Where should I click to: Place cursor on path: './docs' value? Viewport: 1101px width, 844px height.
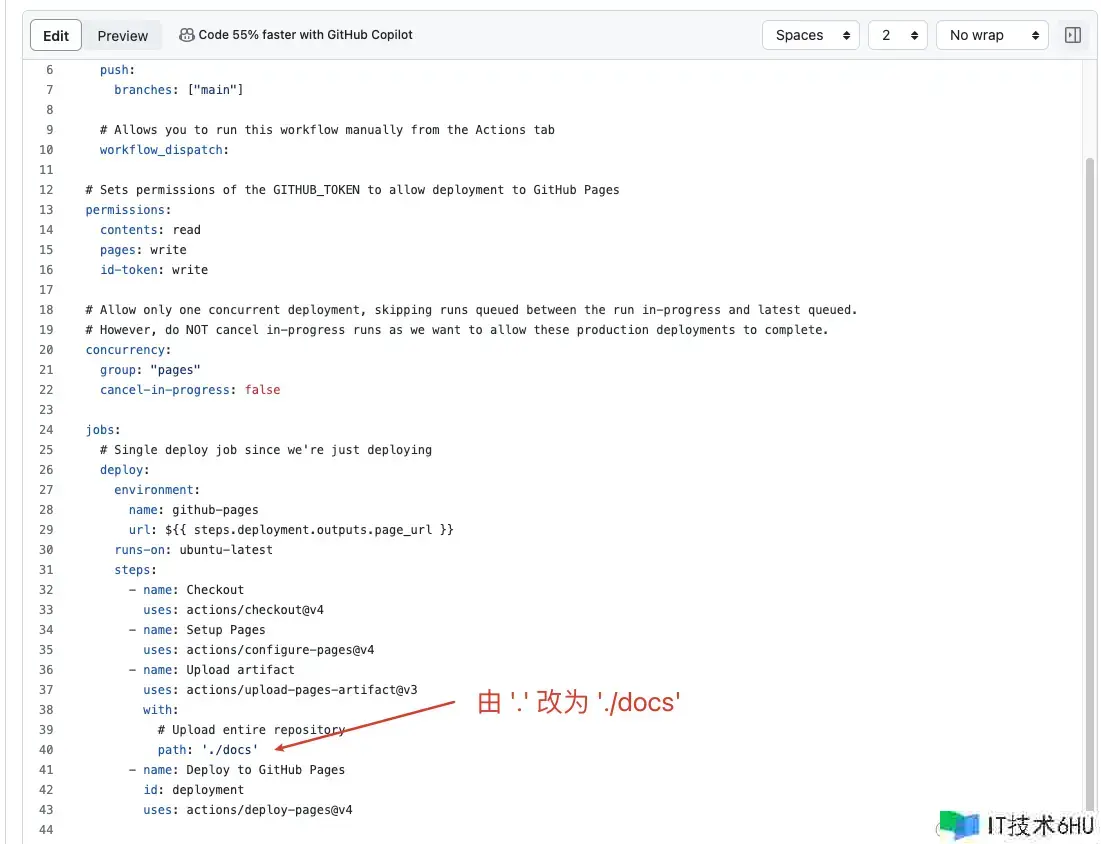pyautogui.click(x=229, y=750)
